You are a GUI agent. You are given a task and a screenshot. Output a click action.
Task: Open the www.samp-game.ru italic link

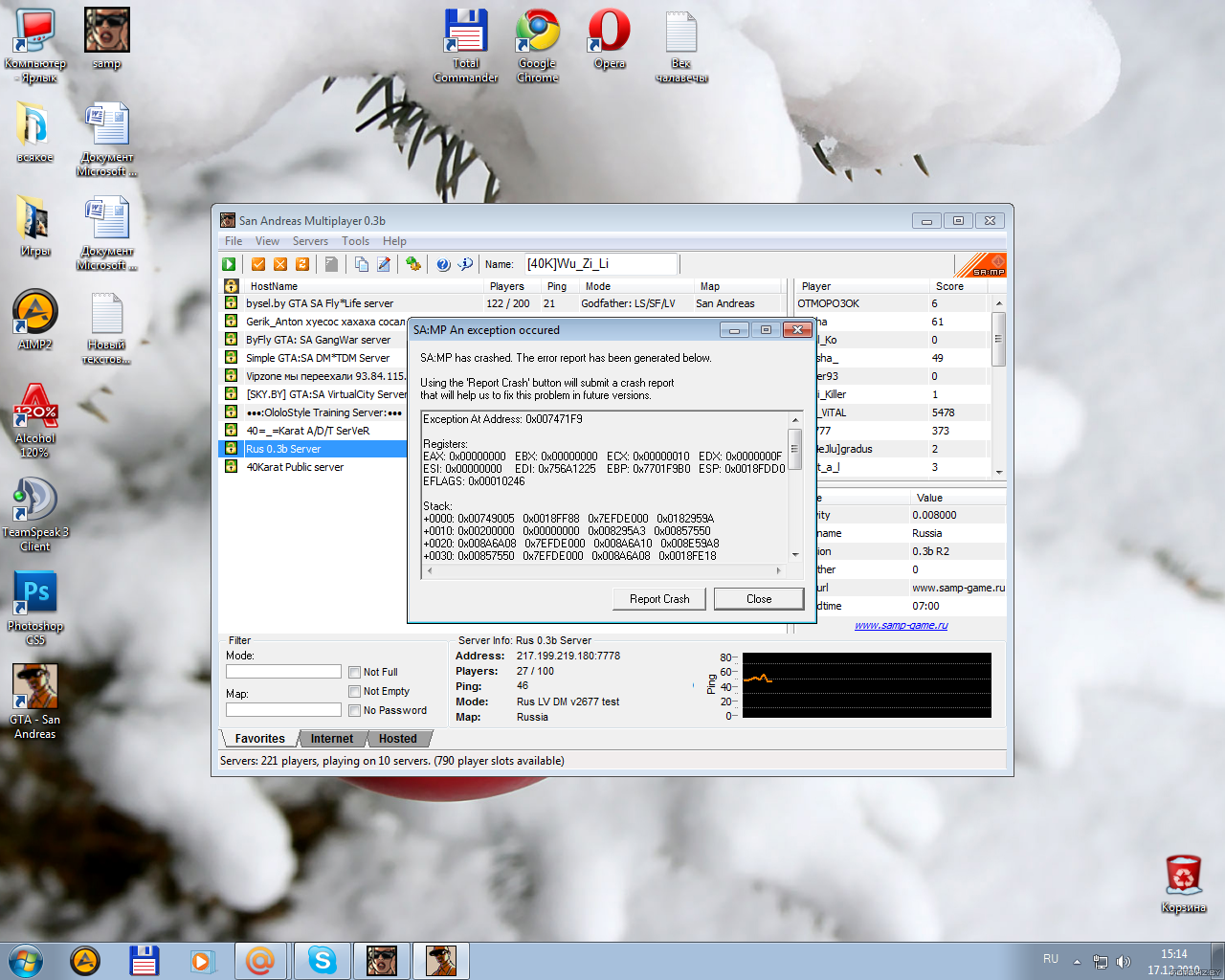tap(902, 625)
